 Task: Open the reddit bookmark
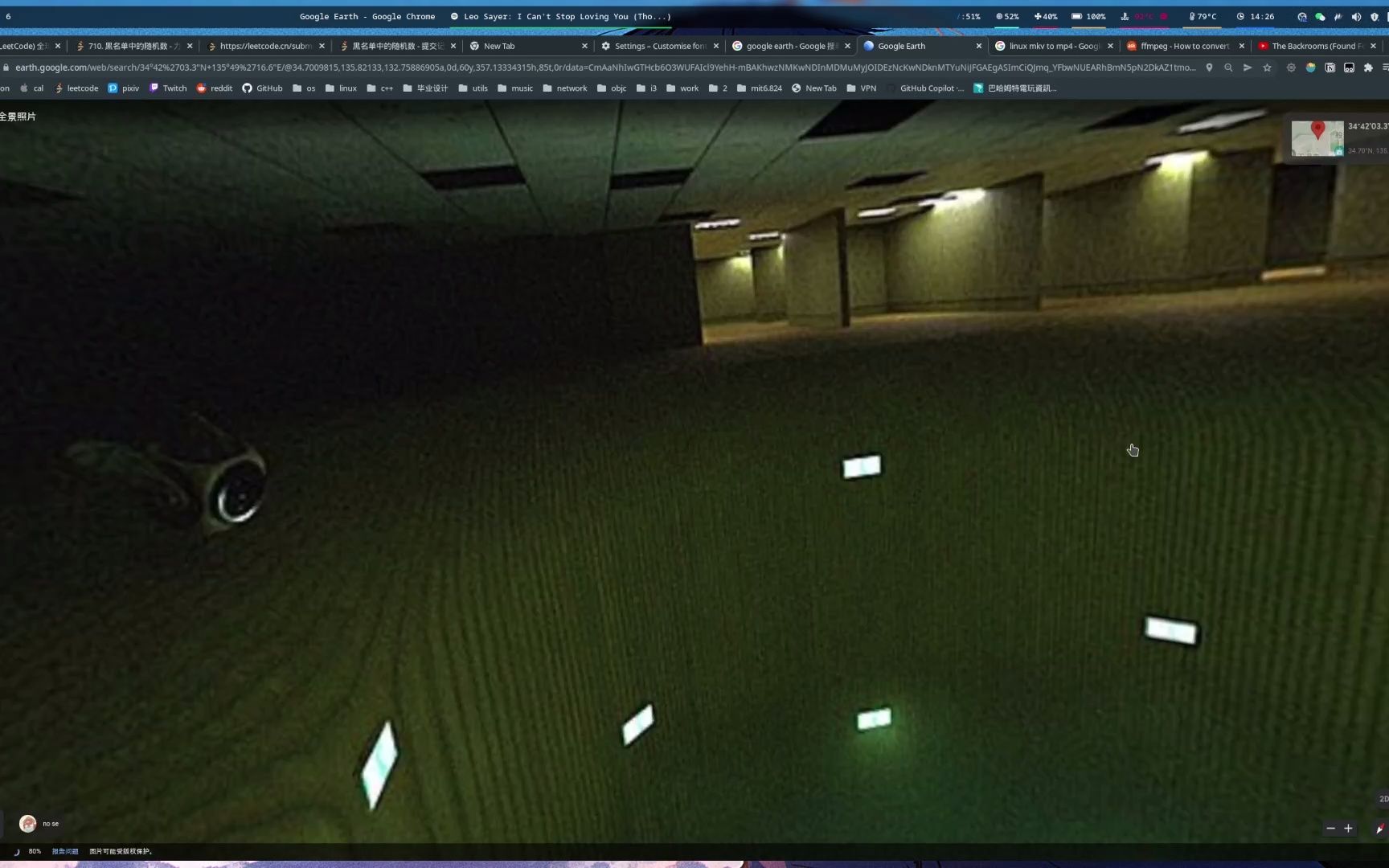tap(215, 88)
